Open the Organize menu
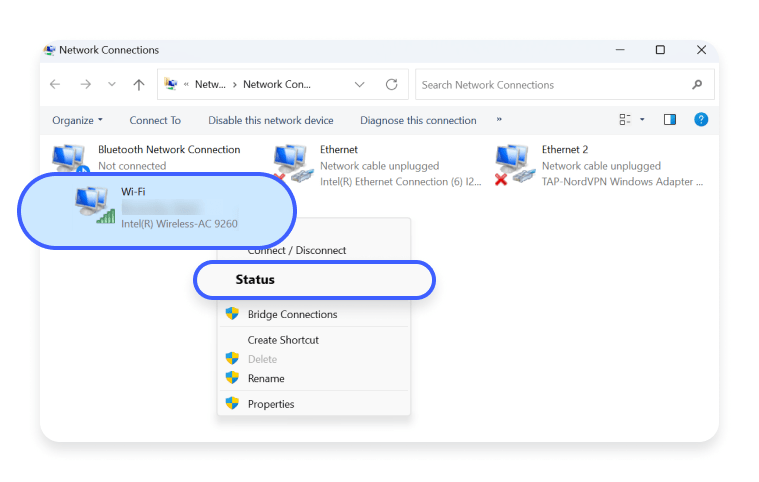 tap(77, 120)
